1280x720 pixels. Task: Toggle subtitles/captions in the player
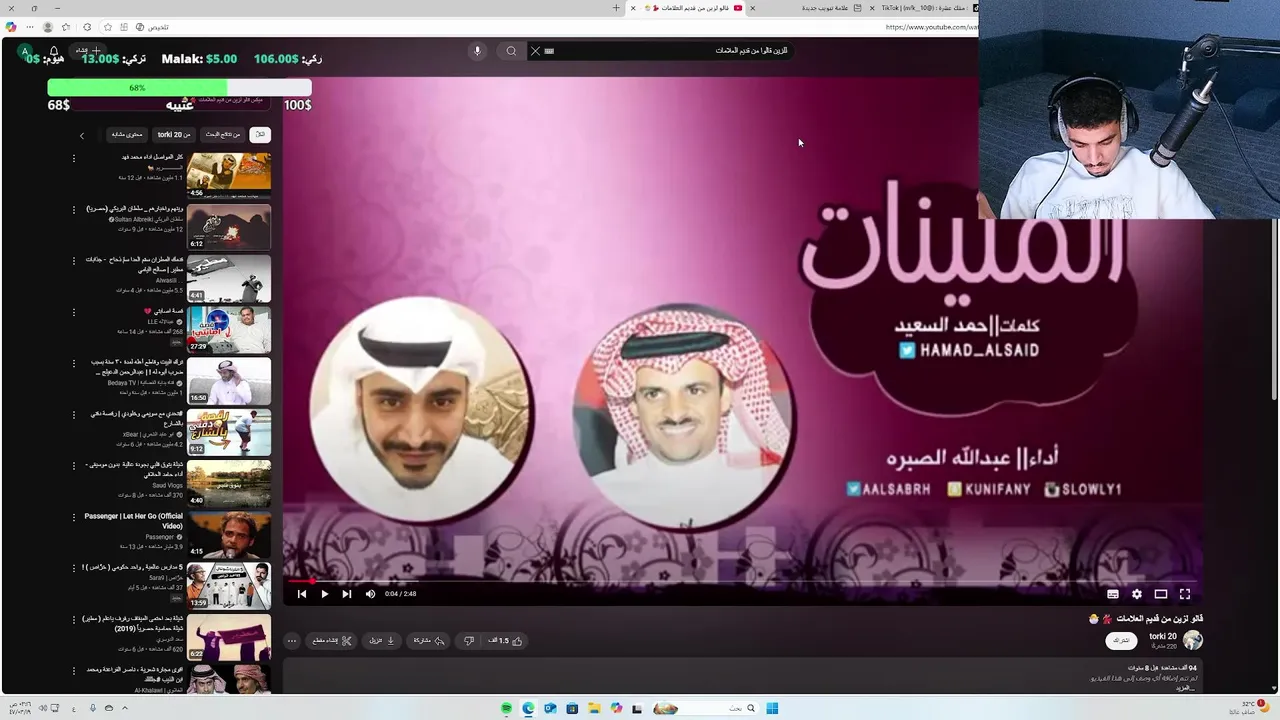1113,594
